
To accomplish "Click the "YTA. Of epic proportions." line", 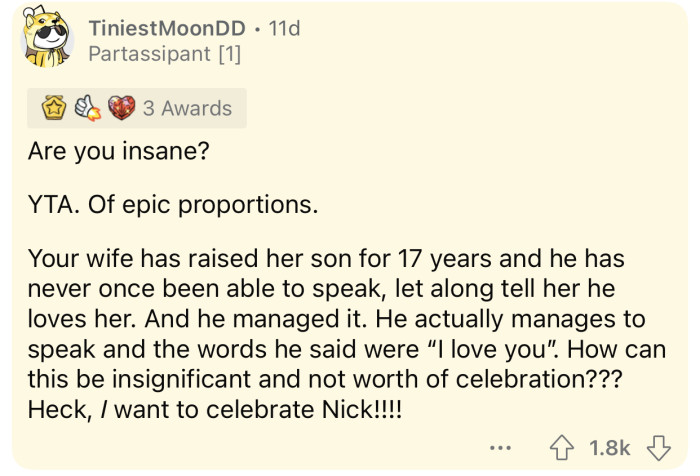I will point(172,207).
